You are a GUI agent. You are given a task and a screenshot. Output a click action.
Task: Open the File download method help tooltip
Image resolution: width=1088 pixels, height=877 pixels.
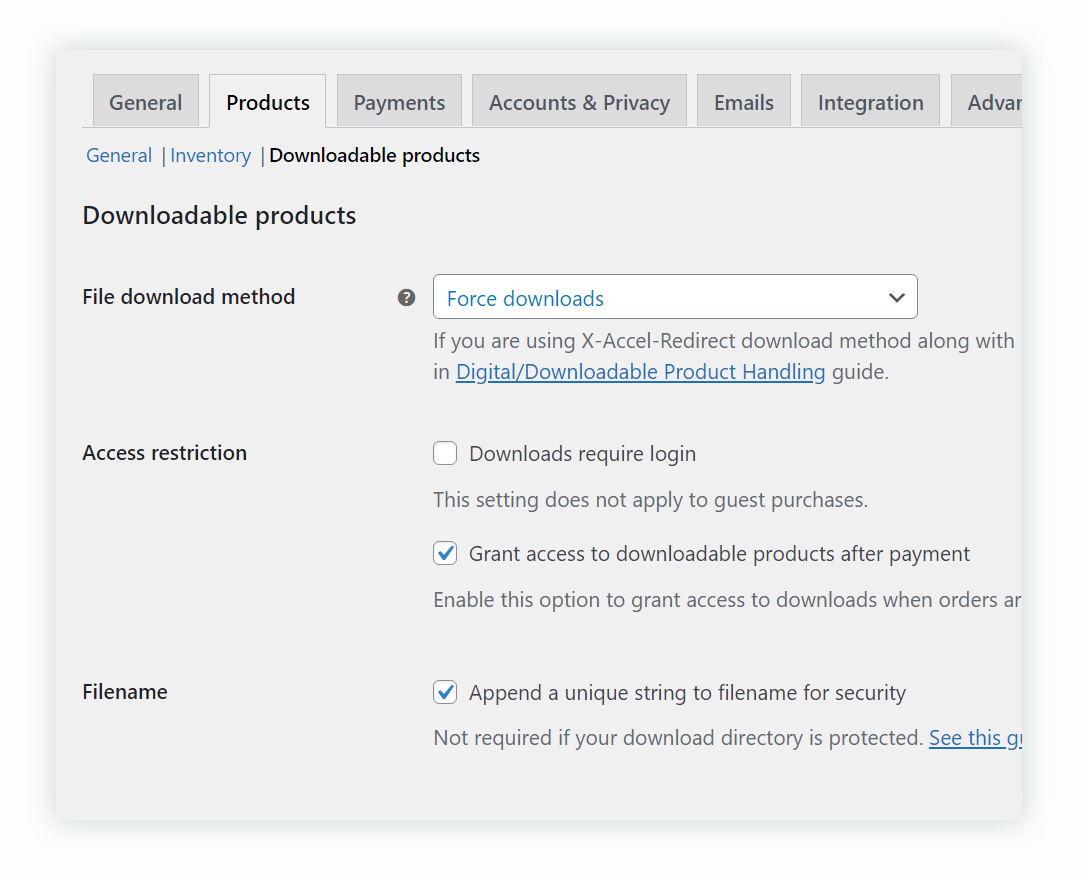[406, 297]
